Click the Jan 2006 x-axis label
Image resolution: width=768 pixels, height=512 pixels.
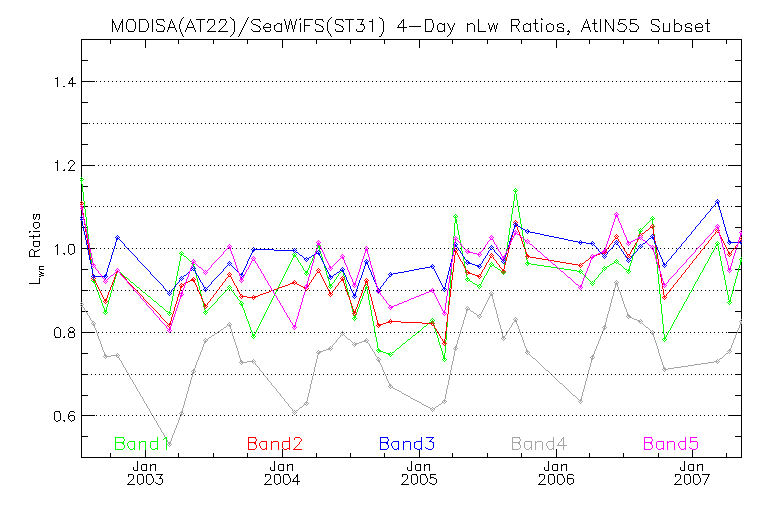coord(556,473)
